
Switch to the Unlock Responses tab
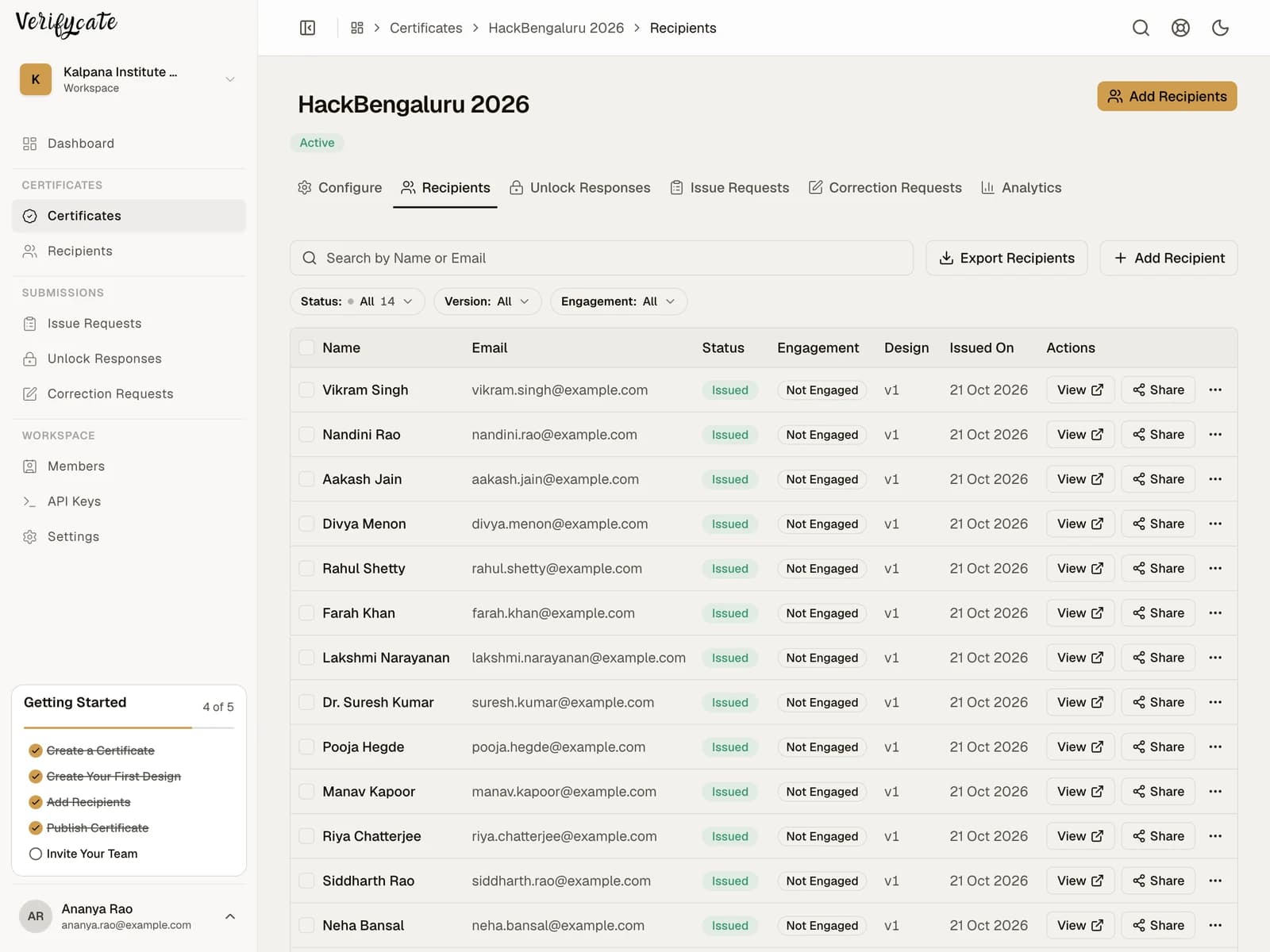point(580,188)
